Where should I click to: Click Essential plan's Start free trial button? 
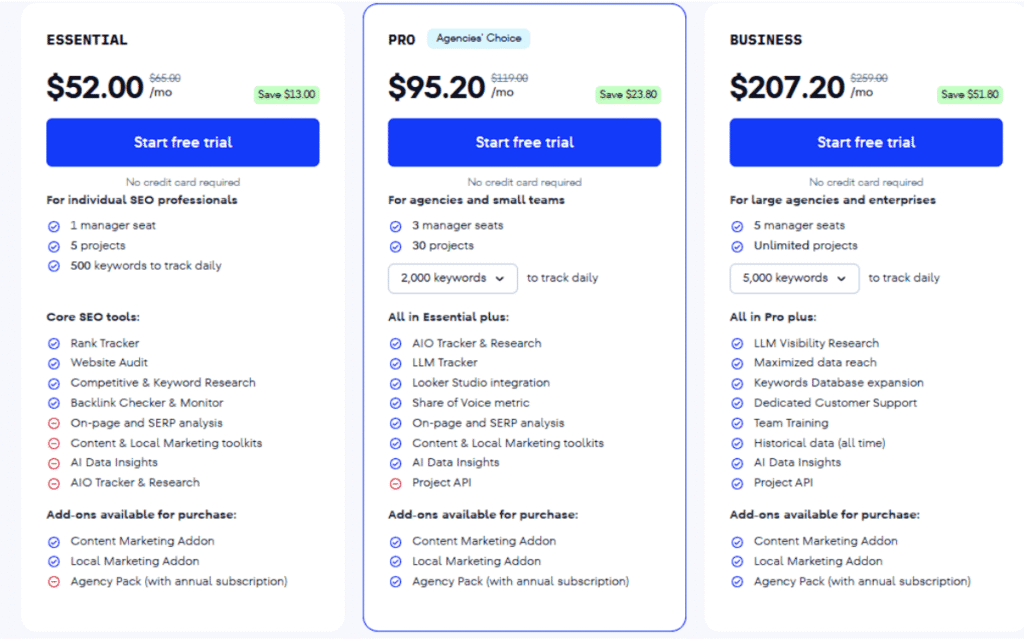(x=183, y=142)
